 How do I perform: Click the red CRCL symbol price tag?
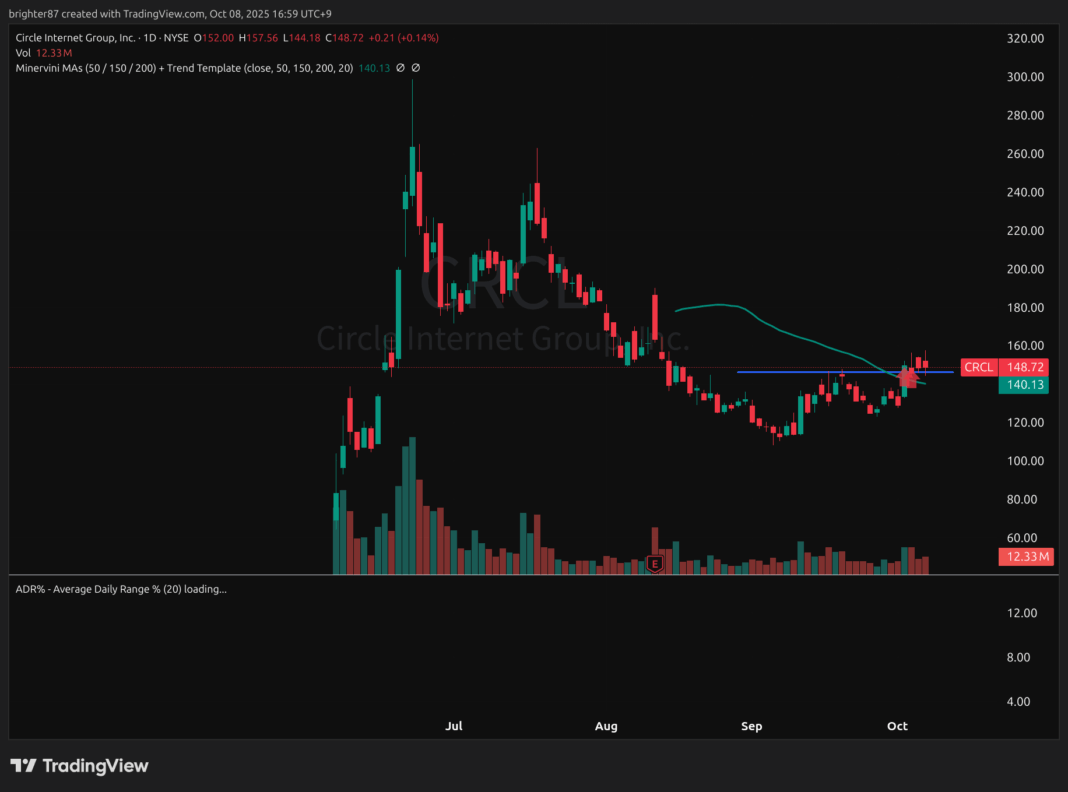978,367
